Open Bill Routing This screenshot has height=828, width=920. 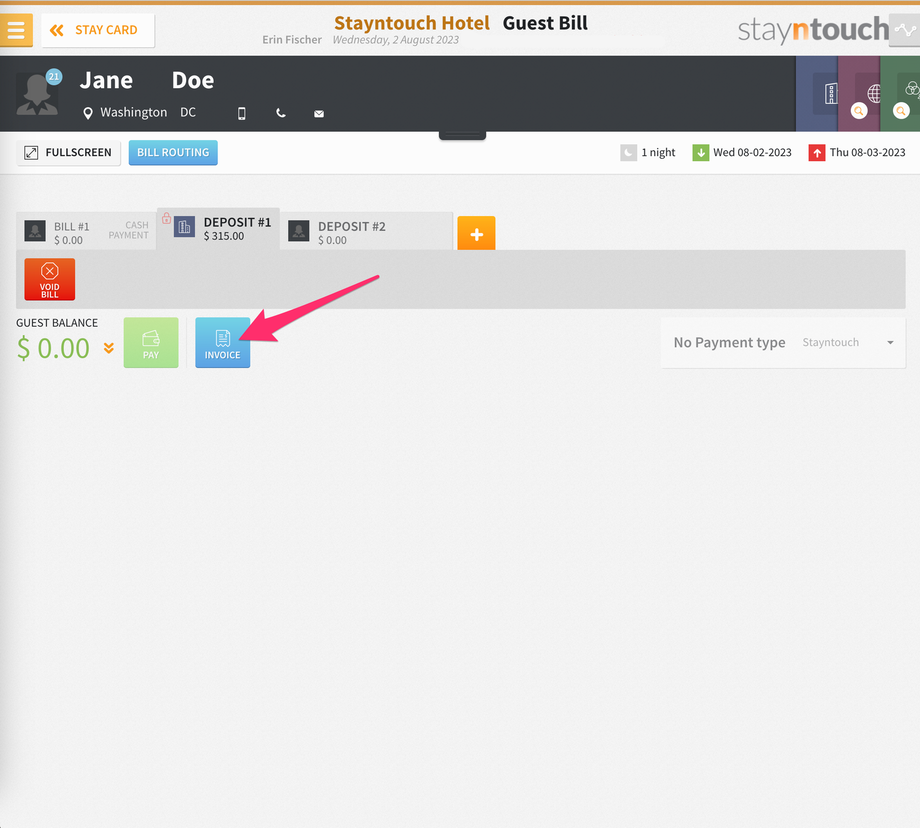pyautogui.click(x=173, y=153)
